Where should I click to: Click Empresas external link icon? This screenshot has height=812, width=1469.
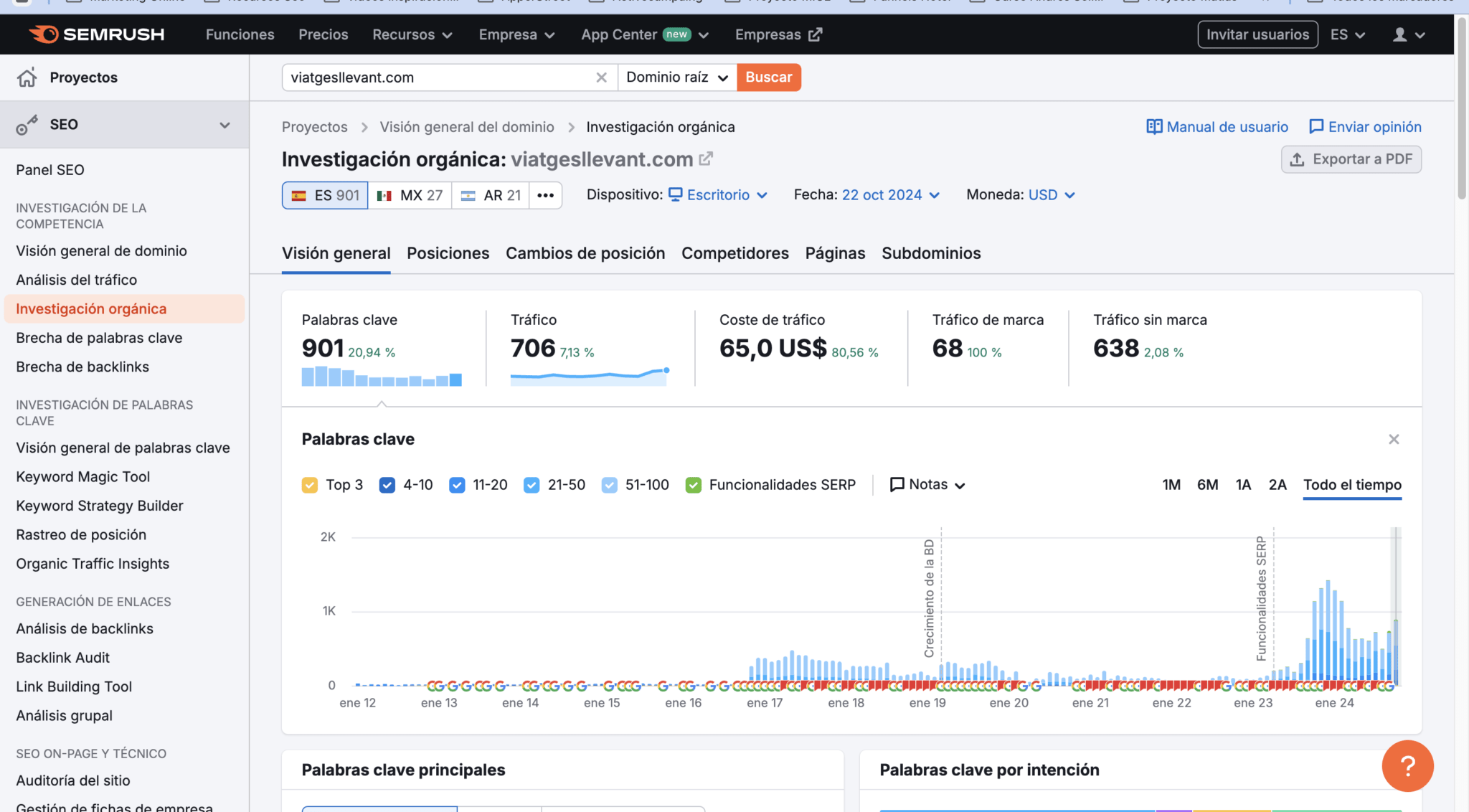click(816, 34)
